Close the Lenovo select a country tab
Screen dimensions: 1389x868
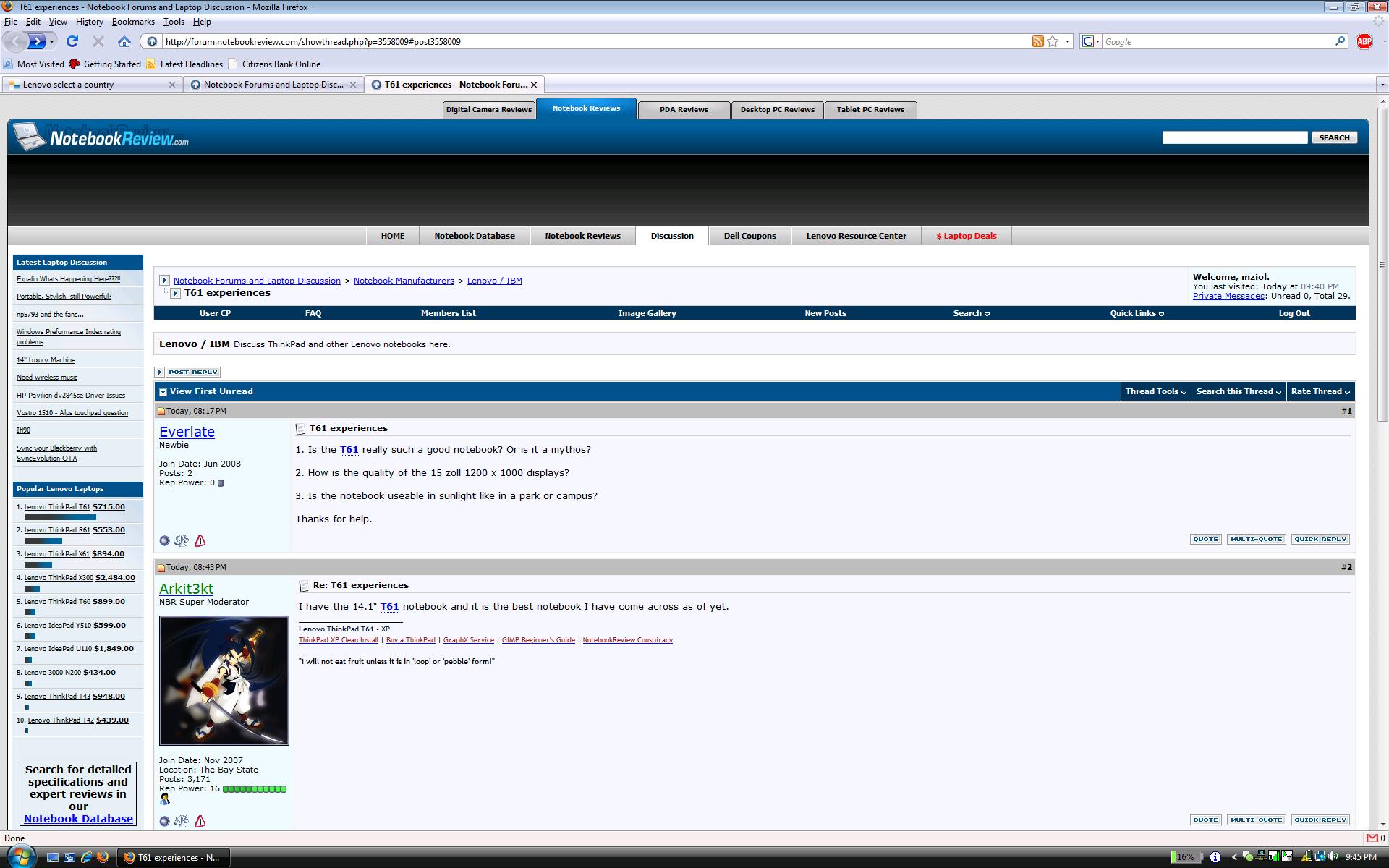[x=172, y=85]
